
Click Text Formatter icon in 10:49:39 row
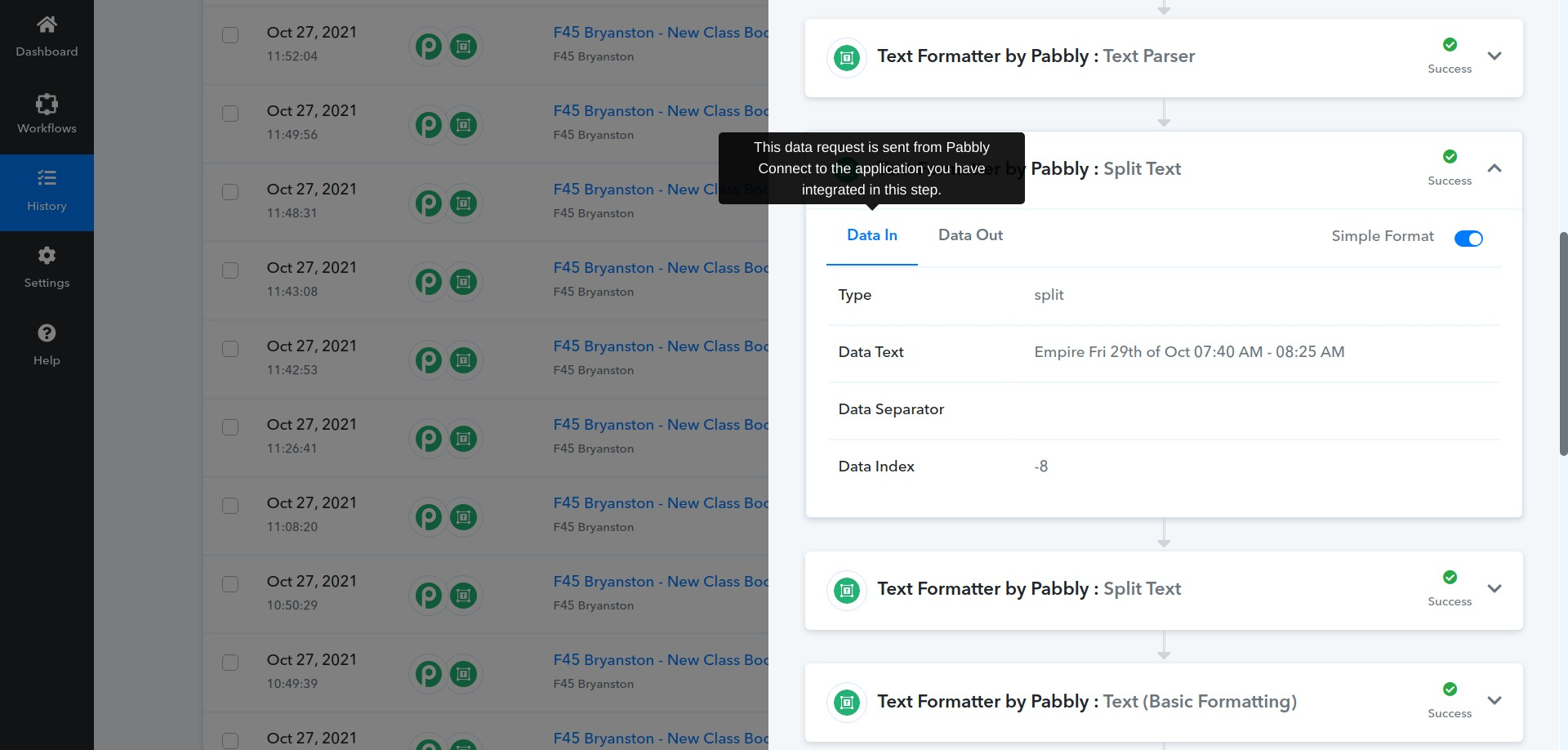coord(463,674)
